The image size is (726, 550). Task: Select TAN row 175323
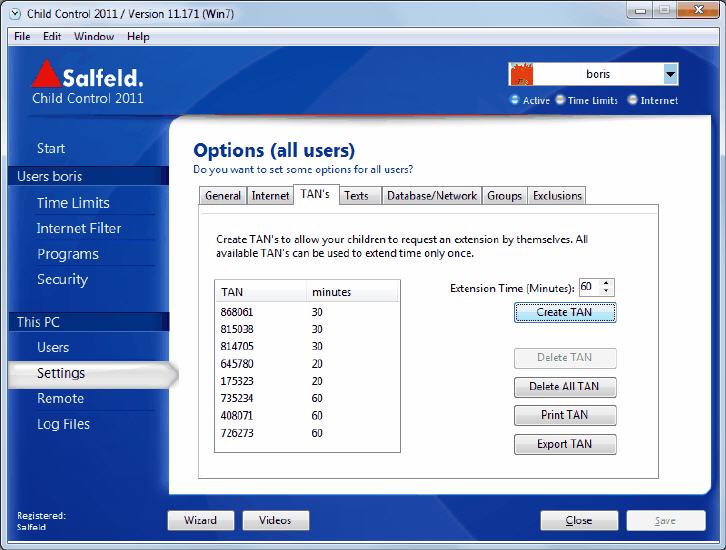click(307, 381)
